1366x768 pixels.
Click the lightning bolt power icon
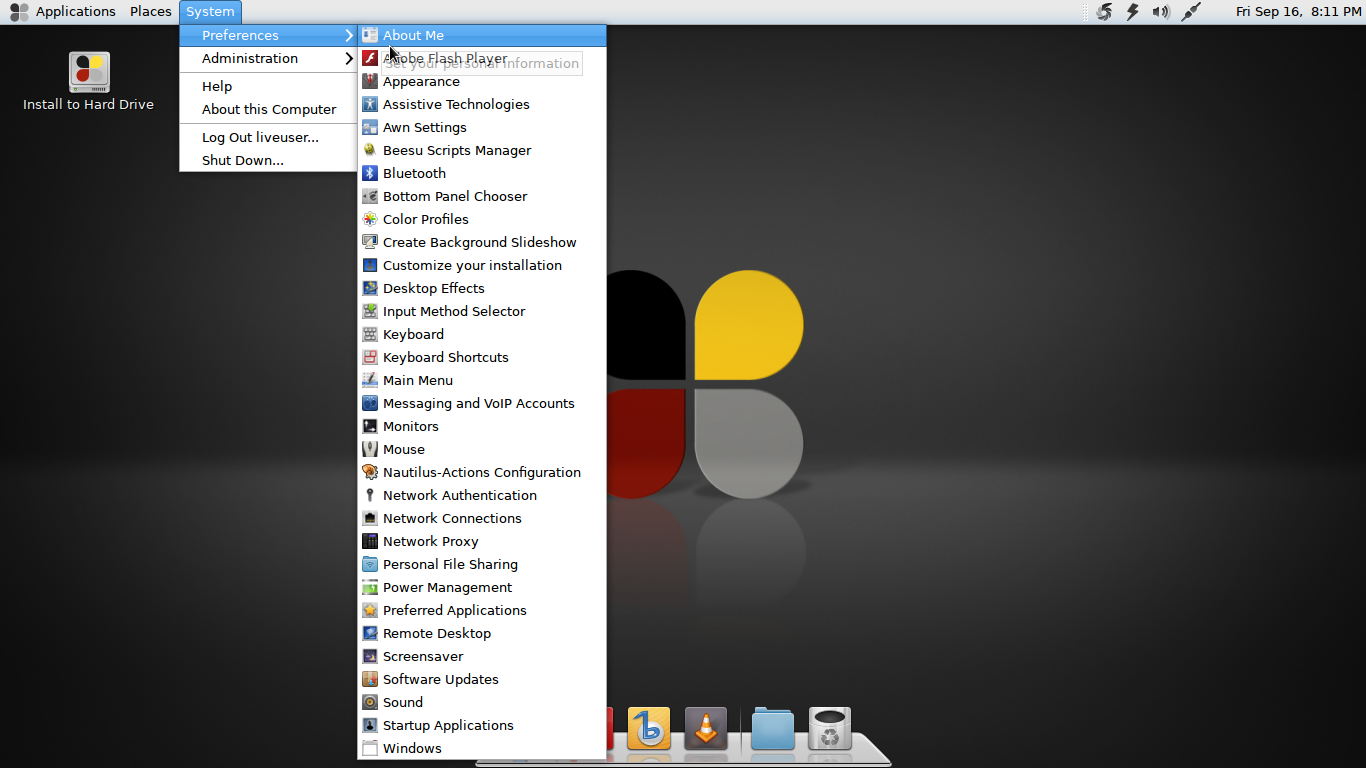coord(1133,12)
